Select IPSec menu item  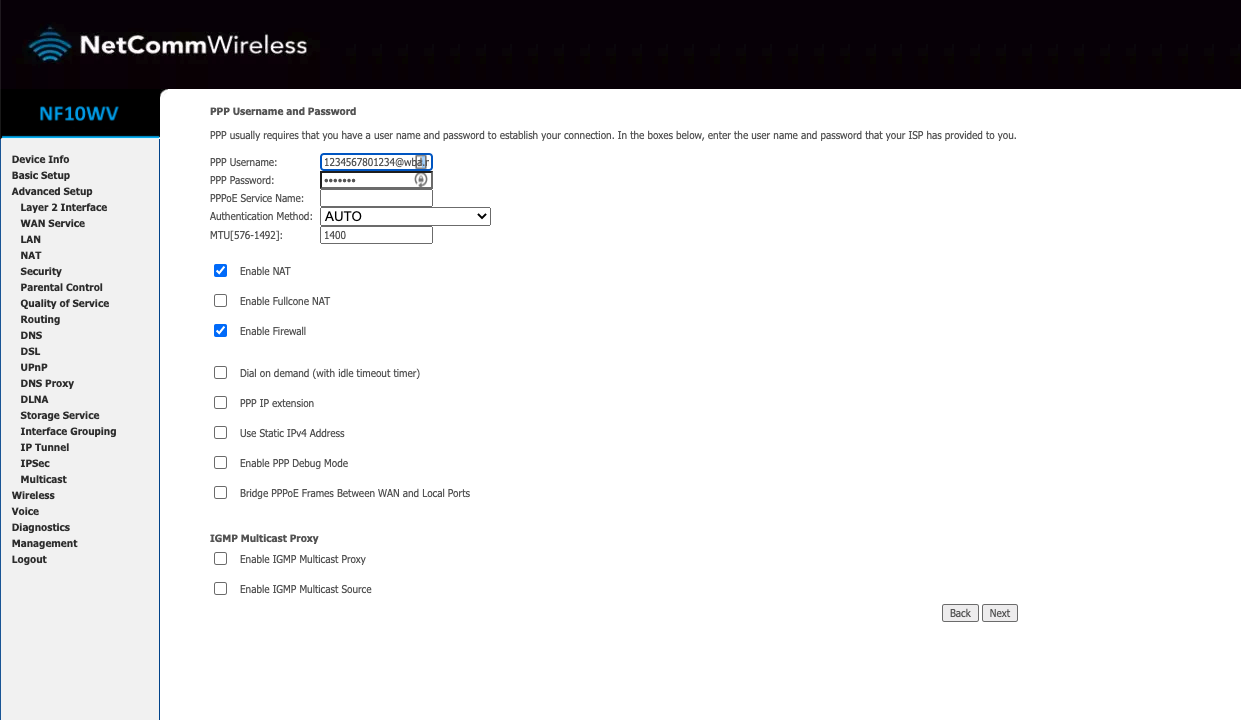point(35,464)
